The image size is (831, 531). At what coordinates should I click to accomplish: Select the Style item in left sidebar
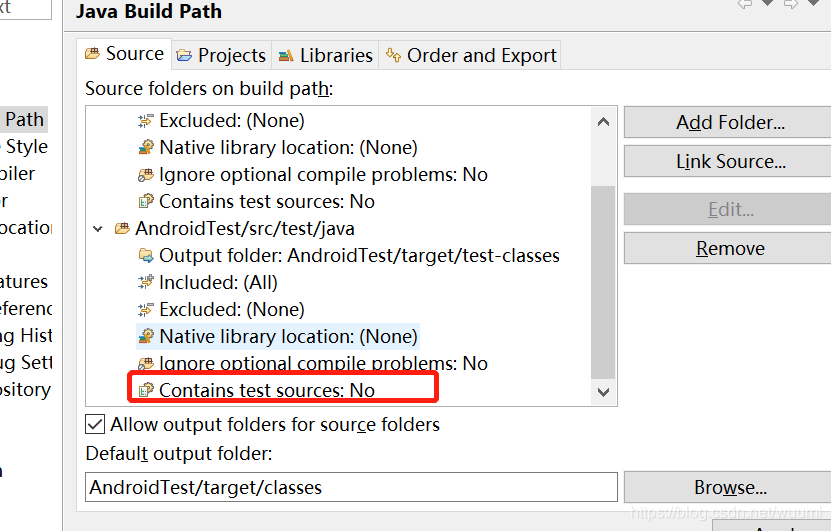tap(26, 147)
